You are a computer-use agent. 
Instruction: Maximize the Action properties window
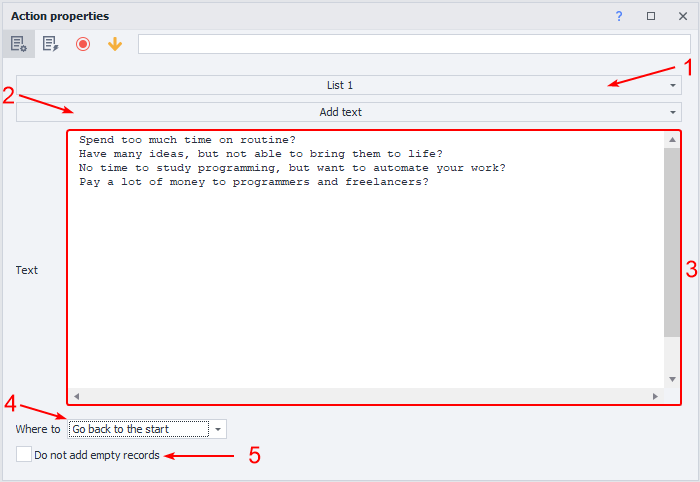pos(650,16)
